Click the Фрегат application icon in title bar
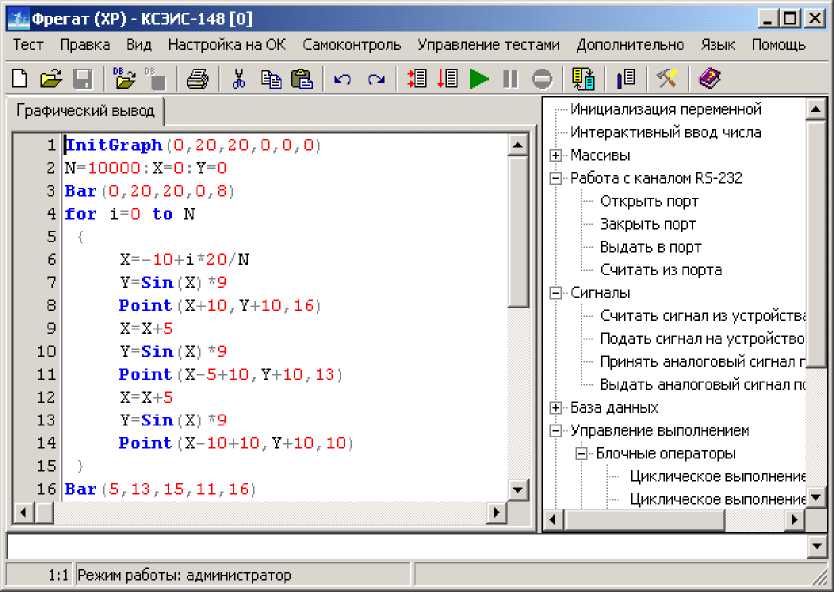Screen dimensions: 834x592 point(18,20)
